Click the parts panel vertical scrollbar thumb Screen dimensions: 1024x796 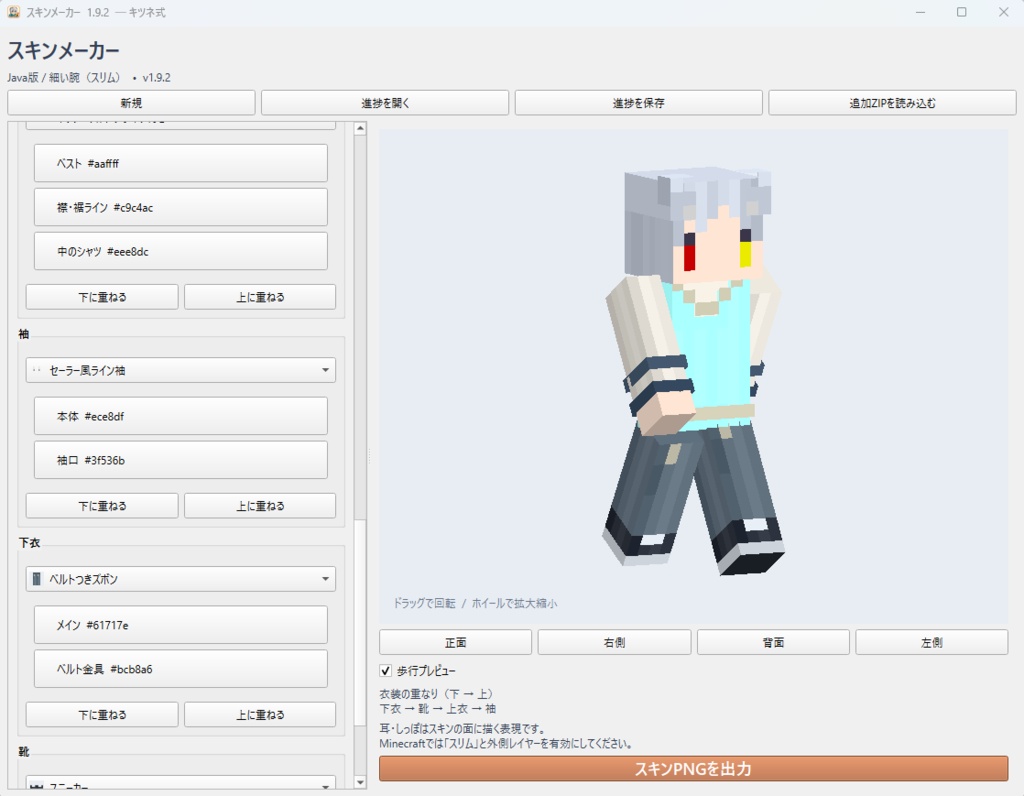tap(360, 623)
